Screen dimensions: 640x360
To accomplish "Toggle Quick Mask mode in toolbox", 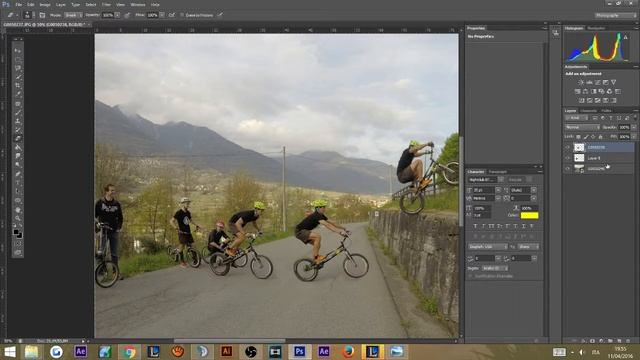I will click(x=18, y=244).
